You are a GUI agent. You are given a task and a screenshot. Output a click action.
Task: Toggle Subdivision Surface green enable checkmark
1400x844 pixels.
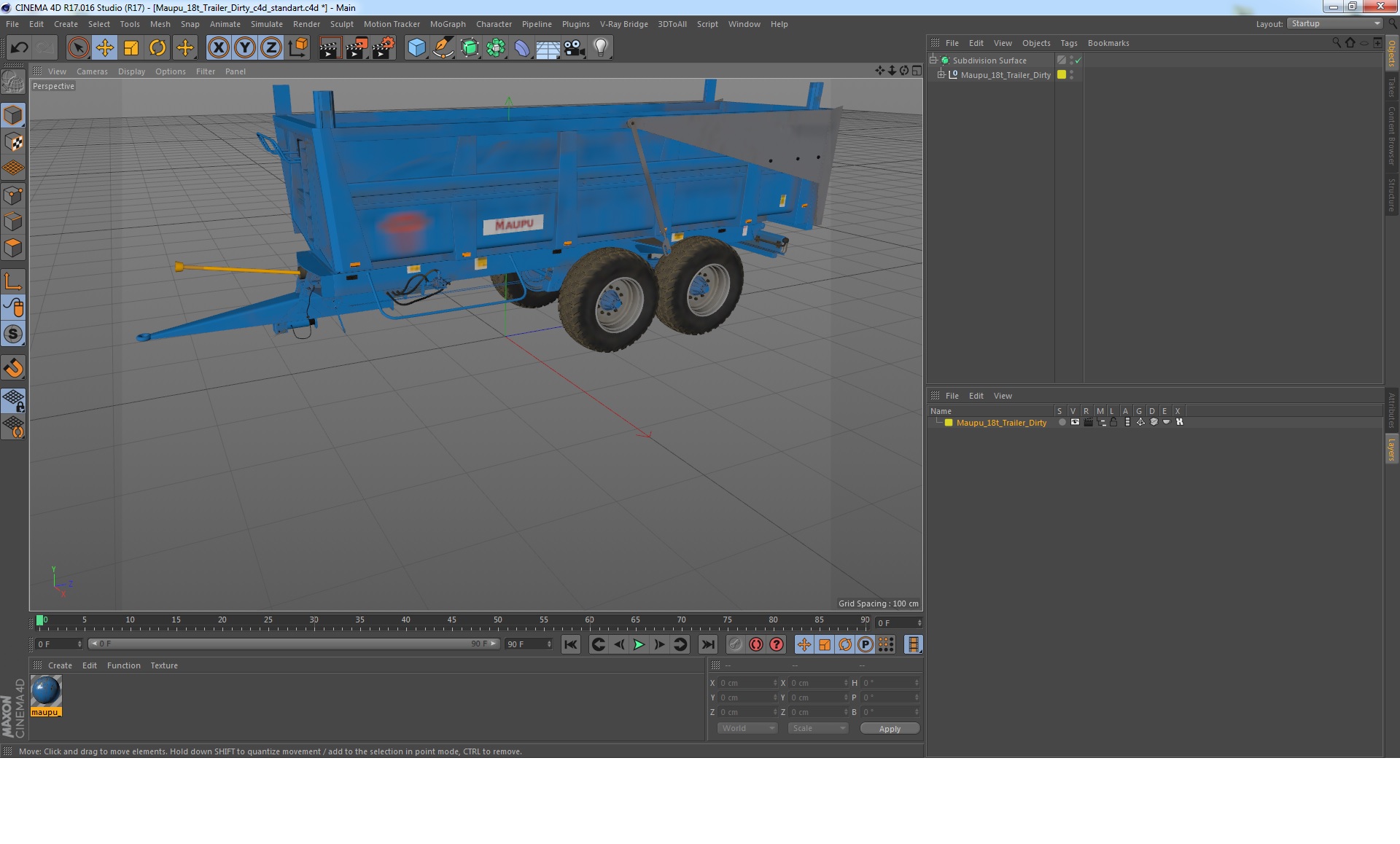click(1078, 60)
